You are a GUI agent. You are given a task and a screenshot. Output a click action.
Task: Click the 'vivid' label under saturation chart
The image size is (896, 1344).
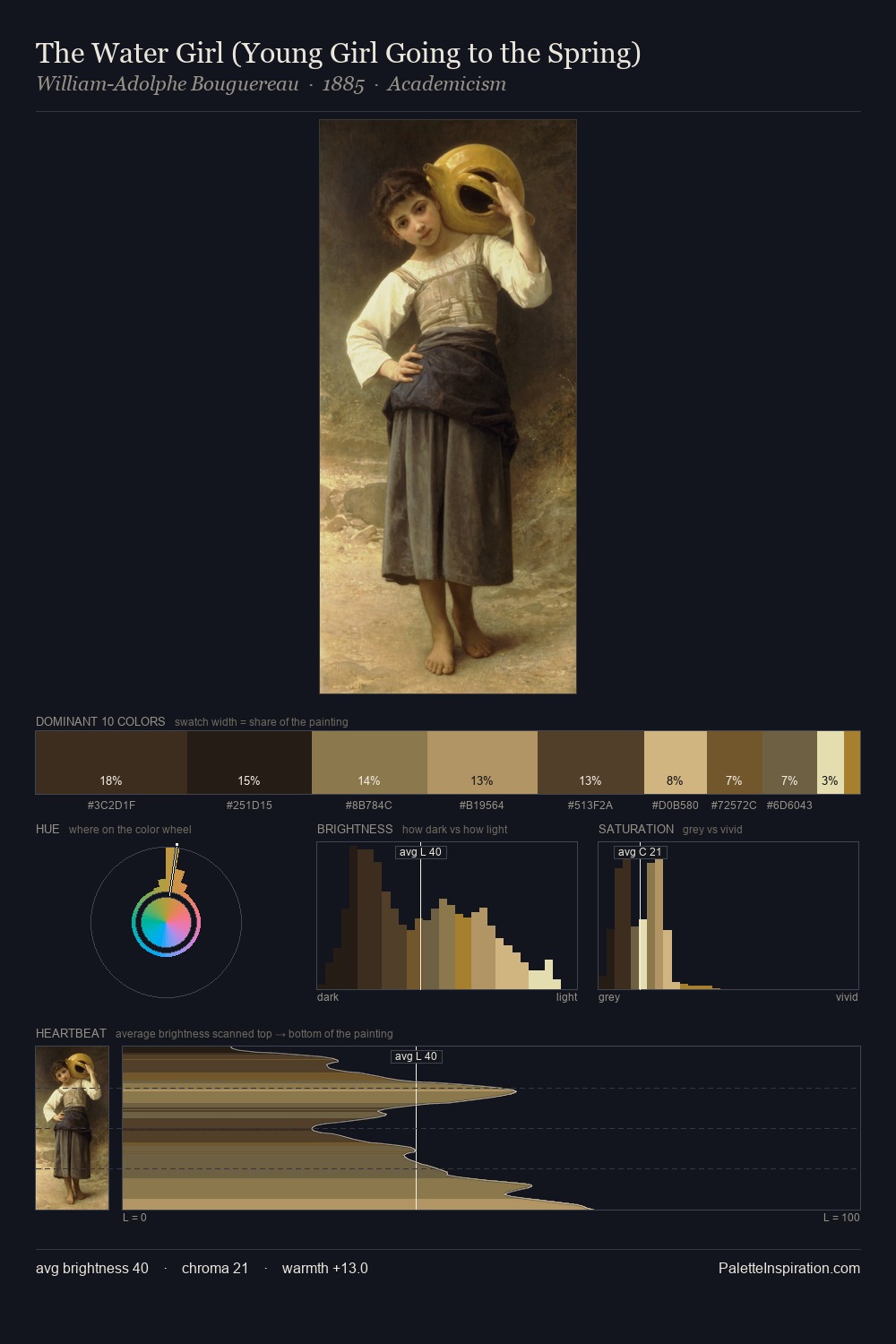(847, 997)
